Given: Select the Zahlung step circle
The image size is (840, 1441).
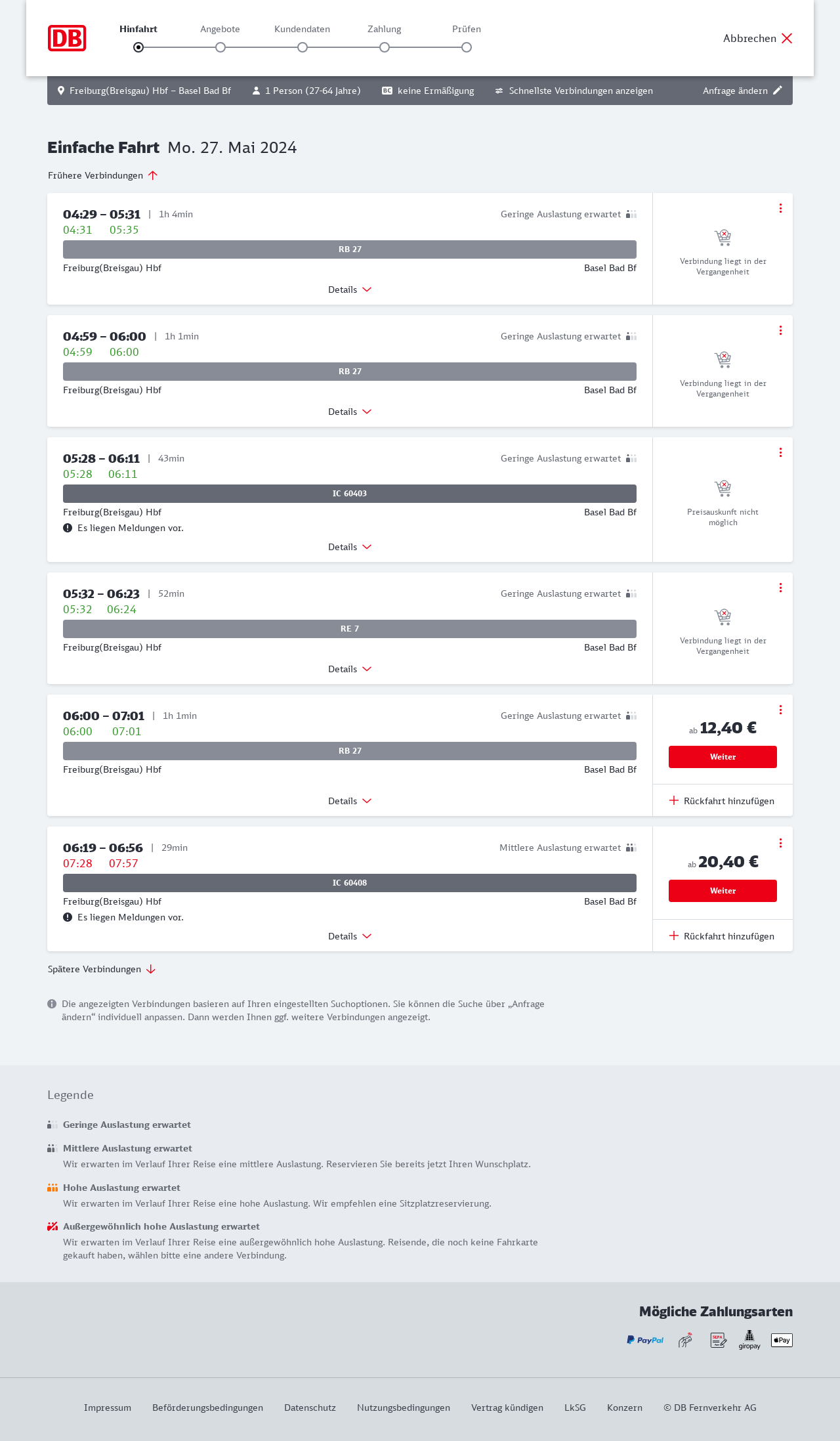Looking at the screenshot, I should coord(385,47).
